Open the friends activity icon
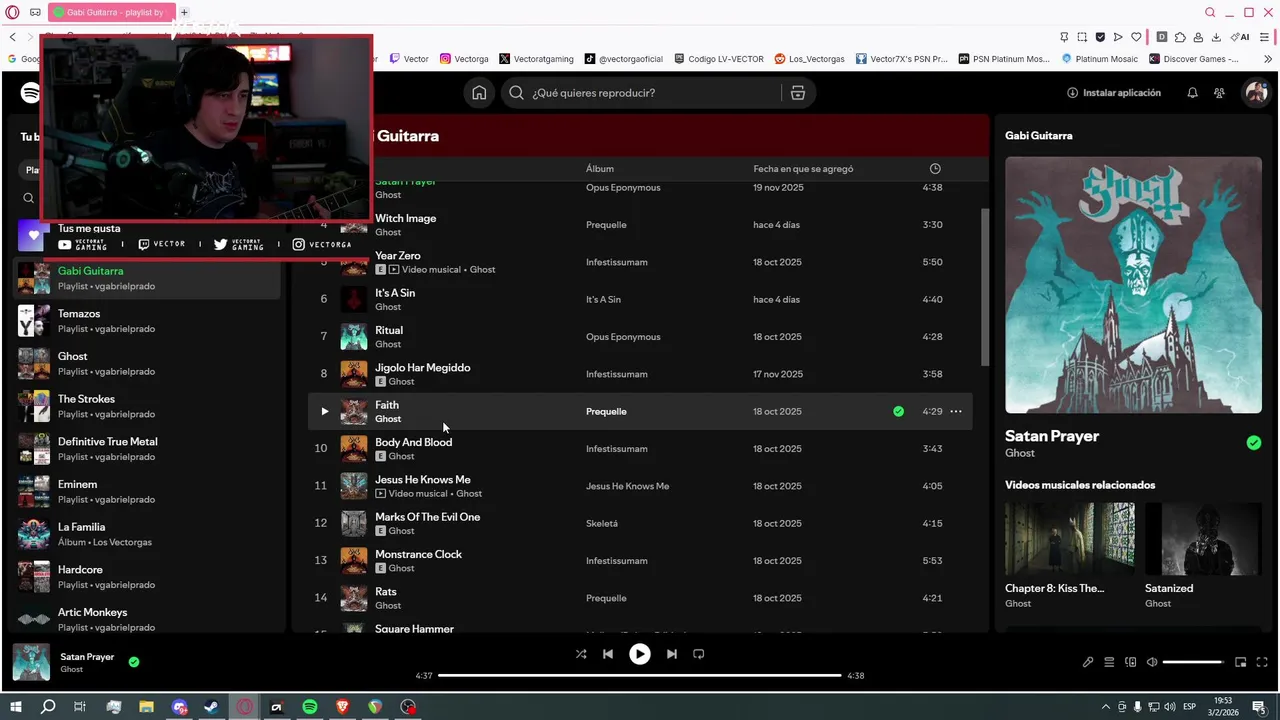The height and width of the screenshot is (720, 1280). tap(1219, 93)
